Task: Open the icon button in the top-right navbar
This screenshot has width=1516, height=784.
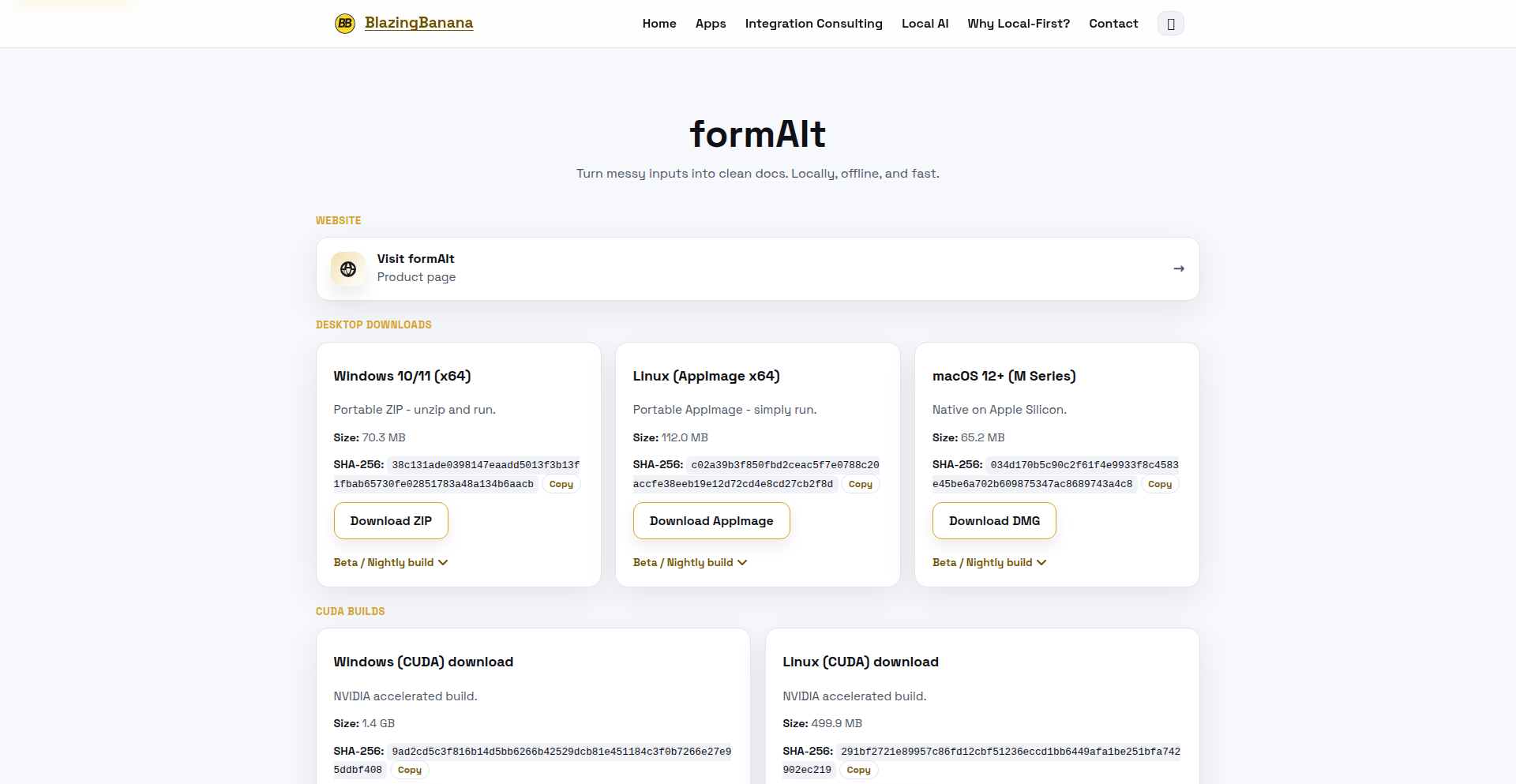Action: pyautogui.click(x=1170, y=23)
